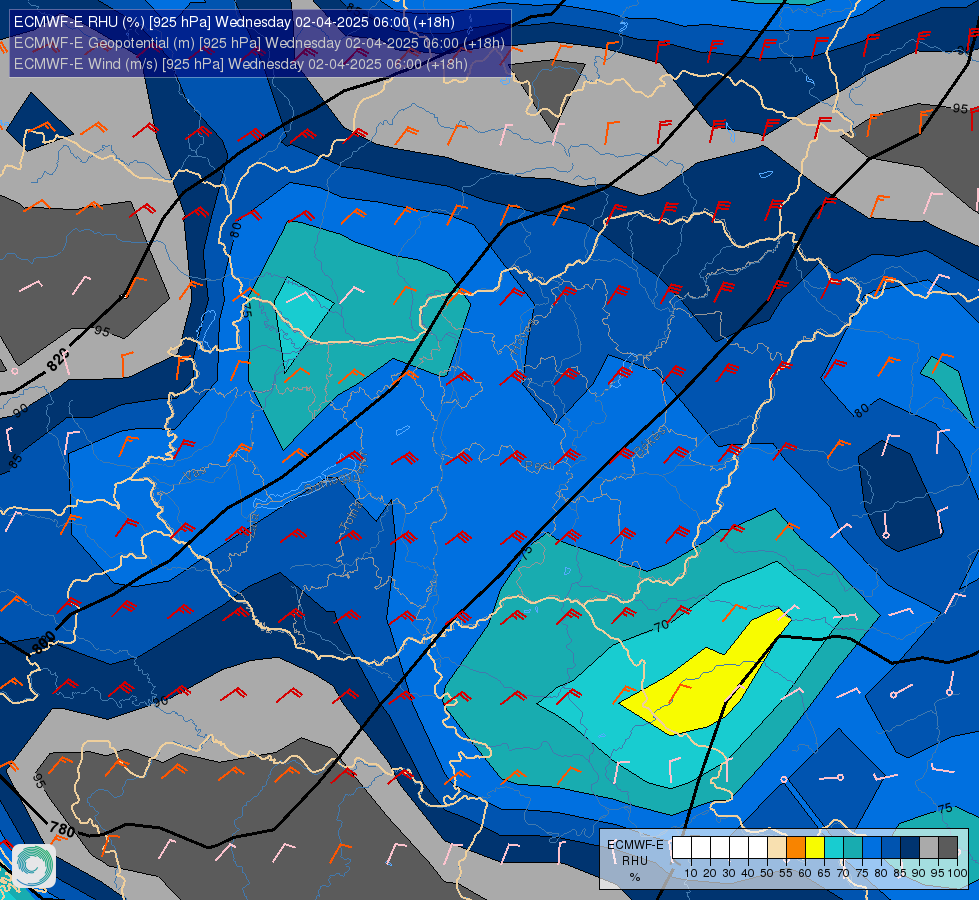Screen dimensions: 979x900
Task: Pick the light cyan legend swatch for 65-70%
Action: pyautogui.click(x=834, y=848)
